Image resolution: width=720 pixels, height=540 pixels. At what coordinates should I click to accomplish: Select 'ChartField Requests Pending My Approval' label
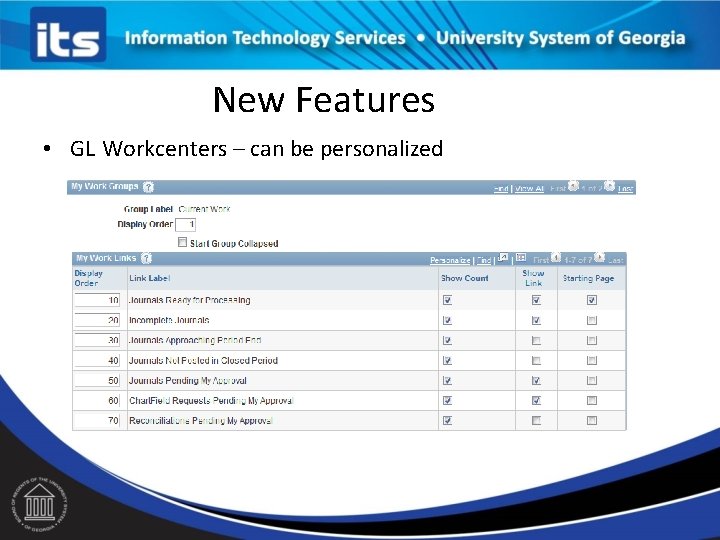tap(211, 400)
